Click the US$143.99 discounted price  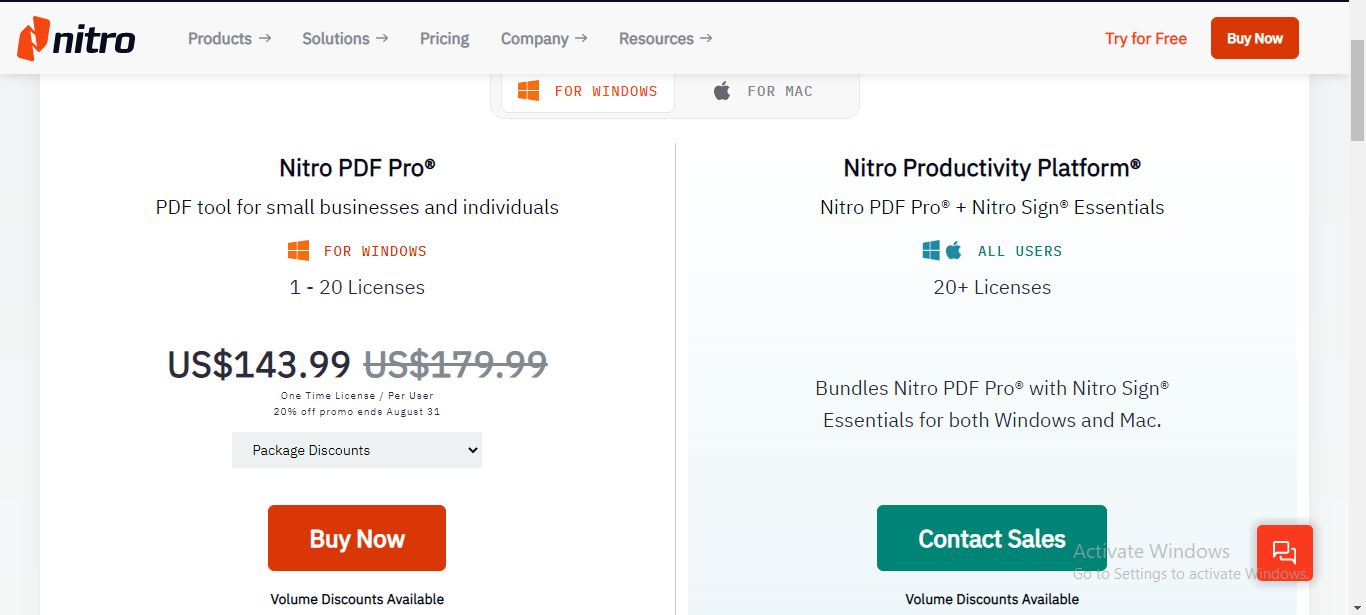tap(259, 364)
